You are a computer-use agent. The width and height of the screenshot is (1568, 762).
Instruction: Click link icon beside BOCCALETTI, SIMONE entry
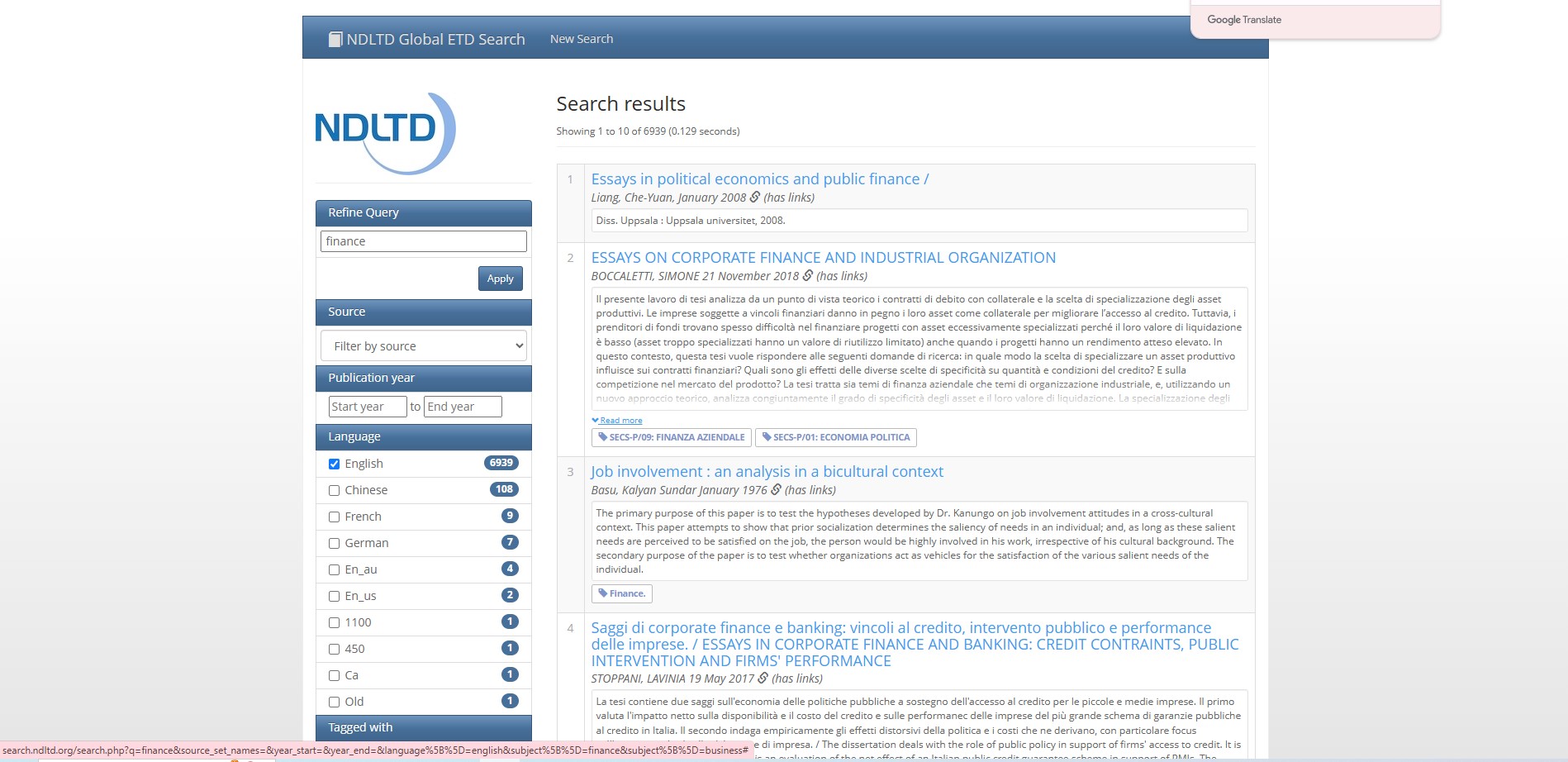(x=807, y=276)
